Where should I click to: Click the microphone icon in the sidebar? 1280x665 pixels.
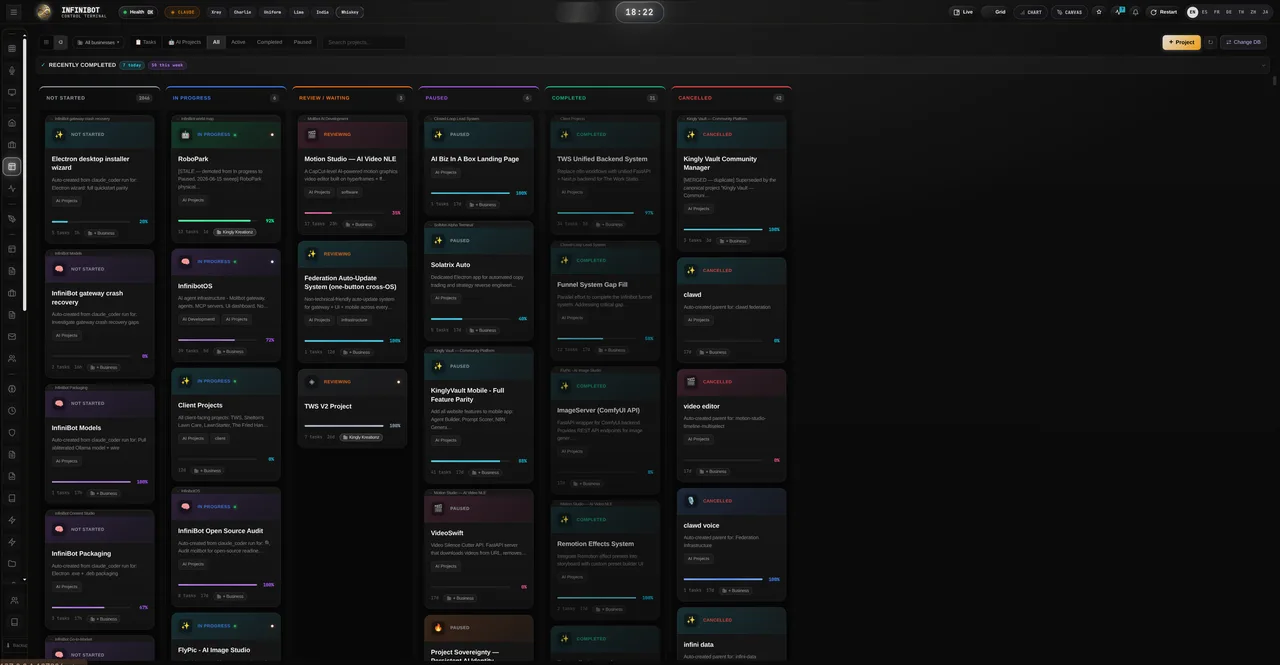[12, 70]
